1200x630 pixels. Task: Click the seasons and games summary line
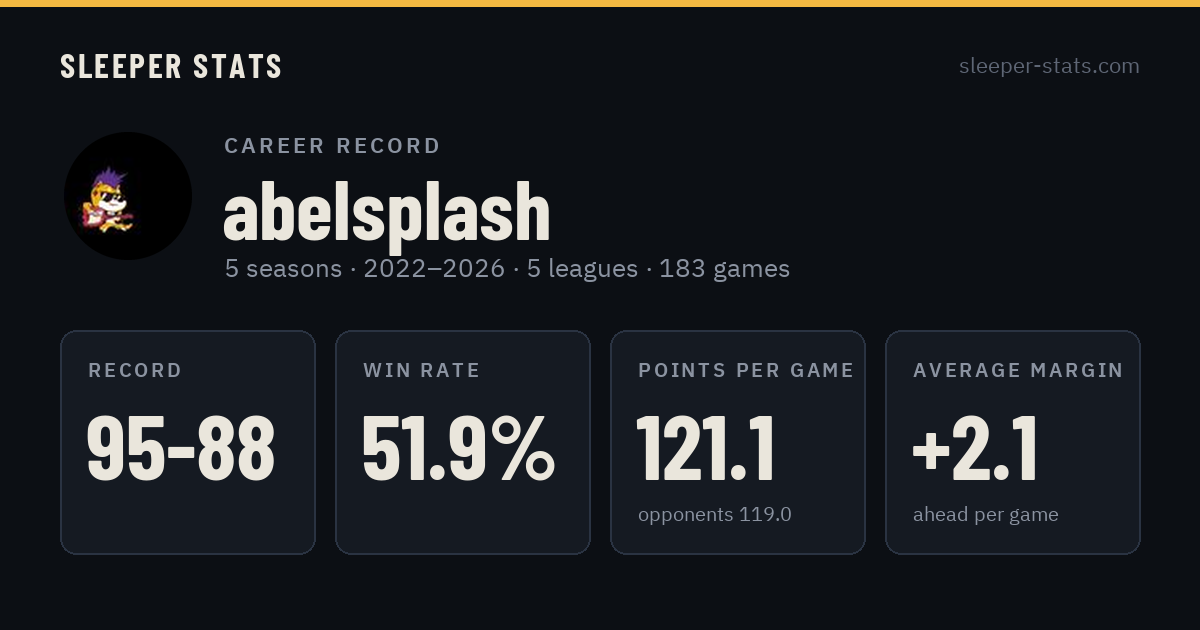507,269
